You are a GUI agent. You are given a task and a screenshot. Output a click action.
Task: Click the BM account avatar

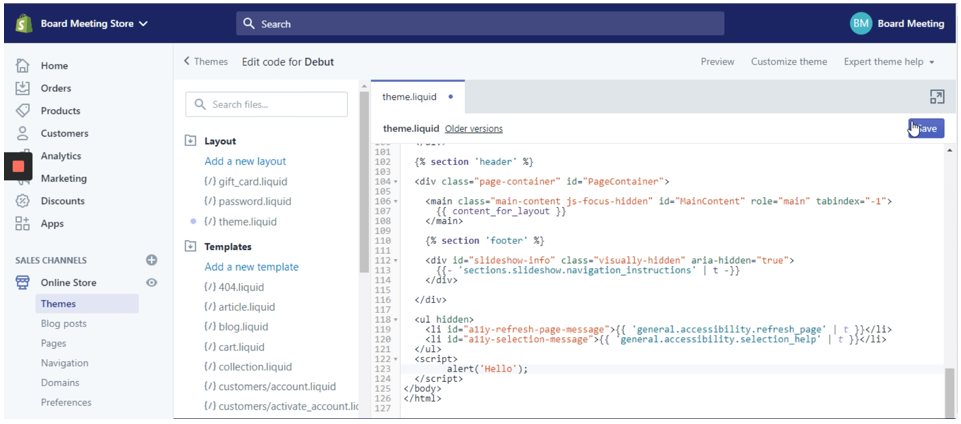coord(861,24)
